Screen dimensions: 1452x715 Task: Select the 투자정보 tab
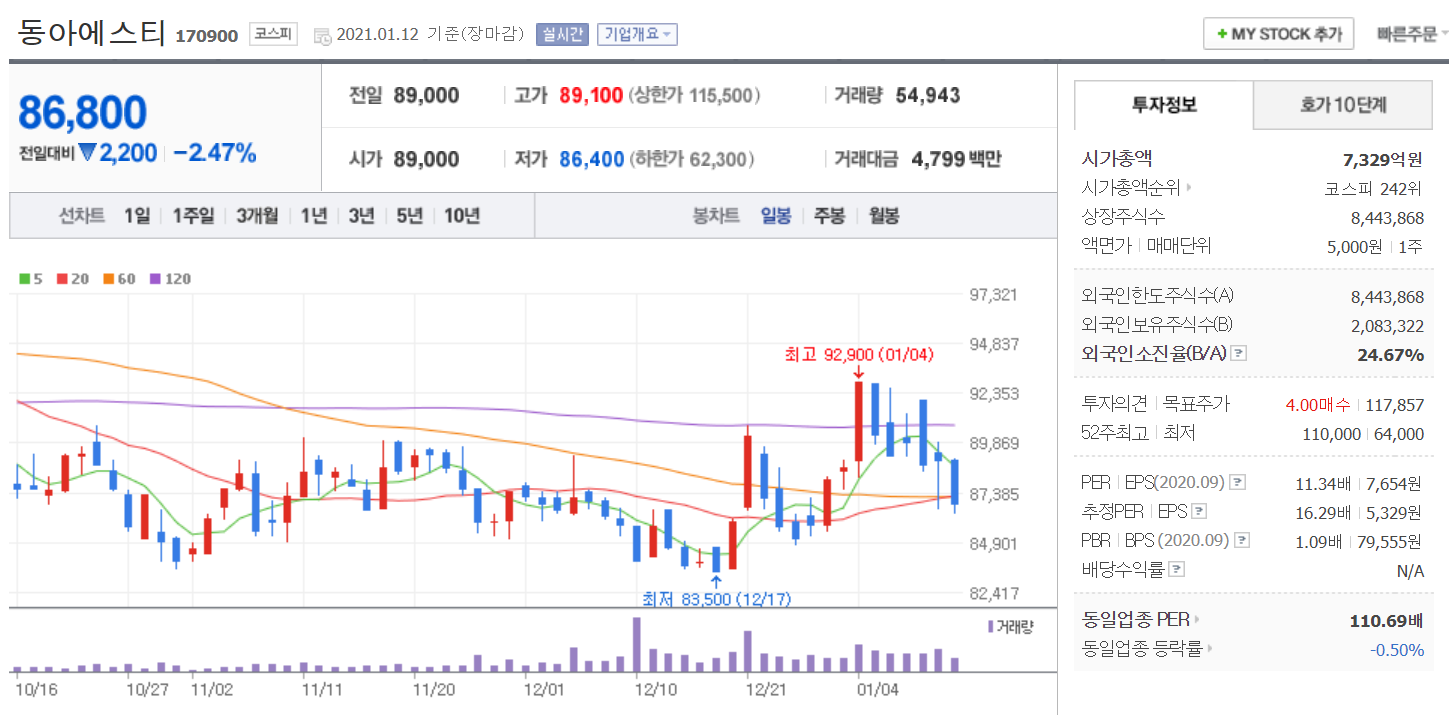(1163, 105)
